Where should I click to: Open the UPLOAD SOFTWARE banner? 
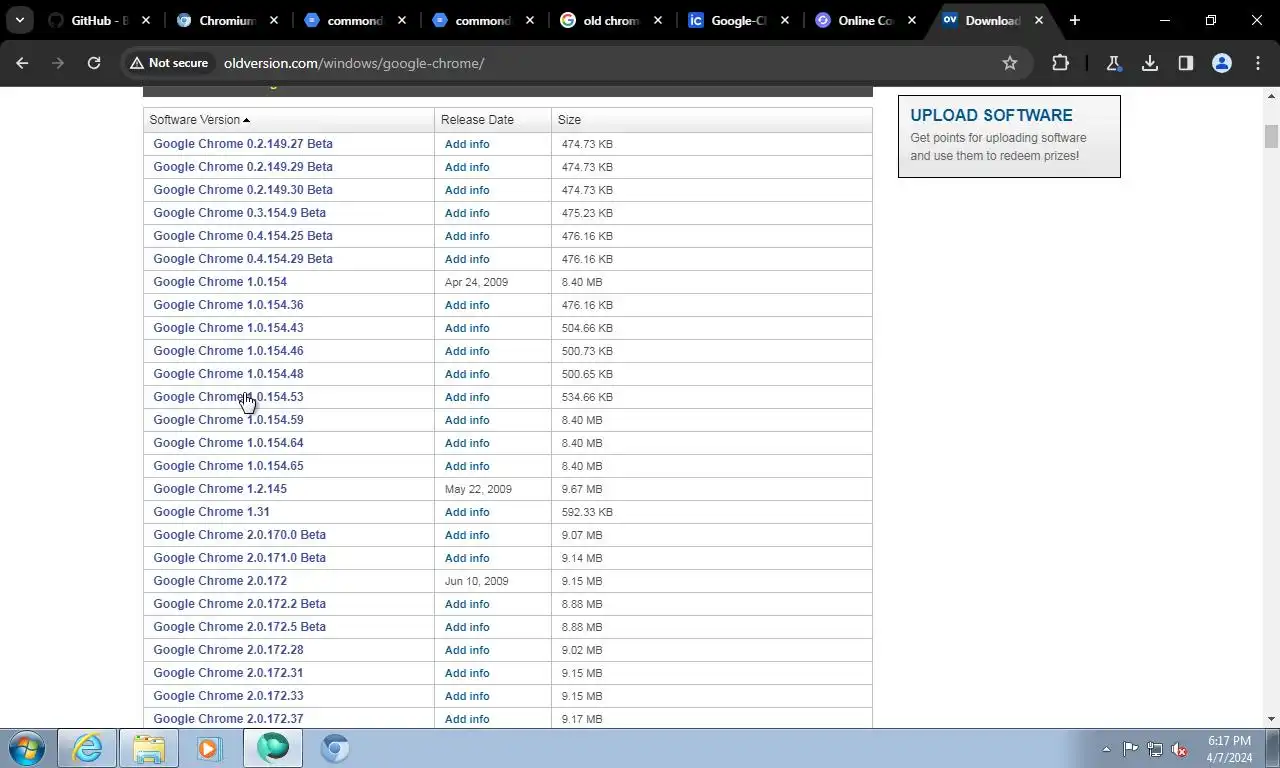1009,137
